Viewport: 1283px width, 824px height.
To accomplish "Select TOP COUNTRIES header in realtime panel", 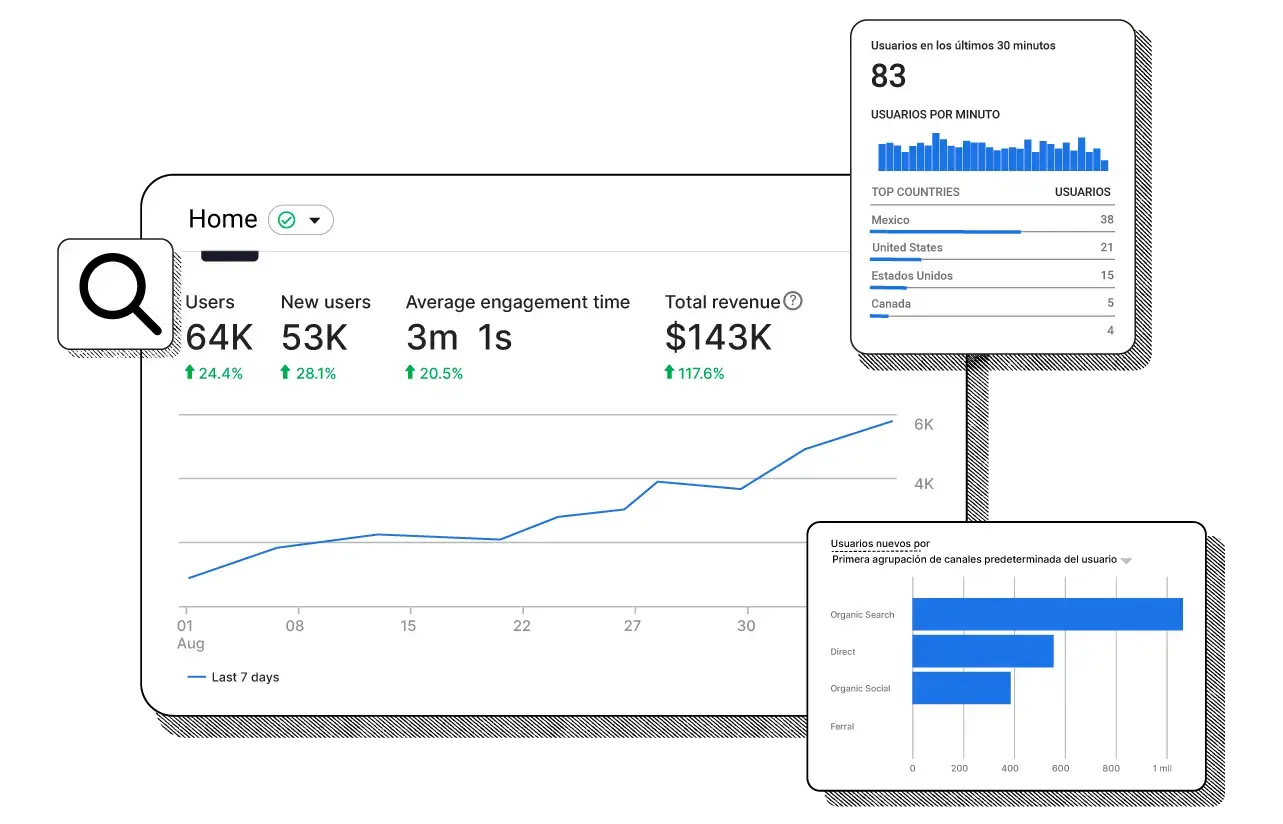I will (915, 192).
